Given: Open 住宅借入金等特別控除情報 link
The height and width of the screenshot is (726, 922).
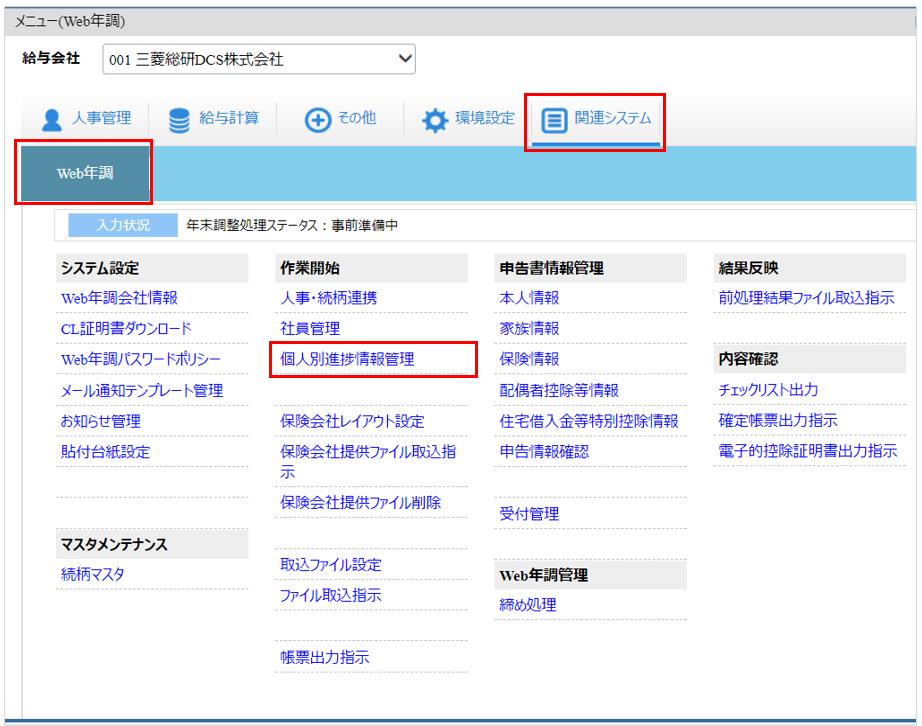Looking at the screenshot, I should click(x=589, y=421).
